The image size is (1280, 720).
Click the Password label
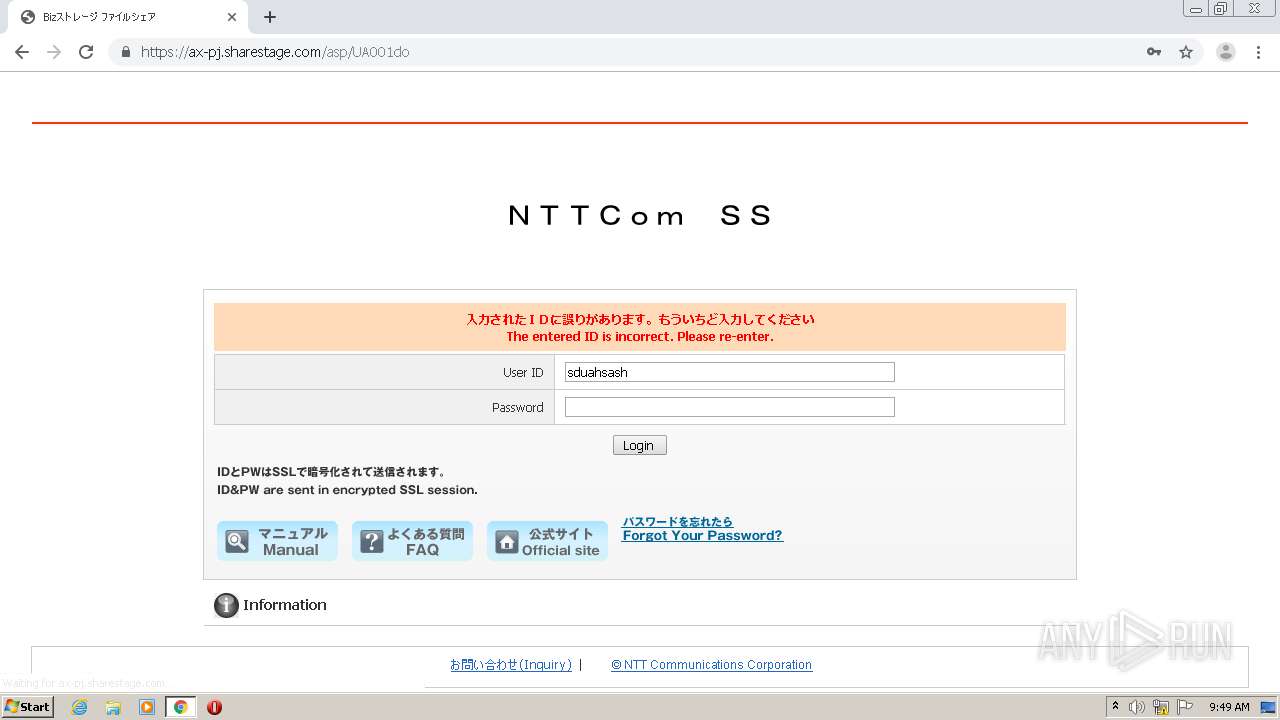coord(517,407)
